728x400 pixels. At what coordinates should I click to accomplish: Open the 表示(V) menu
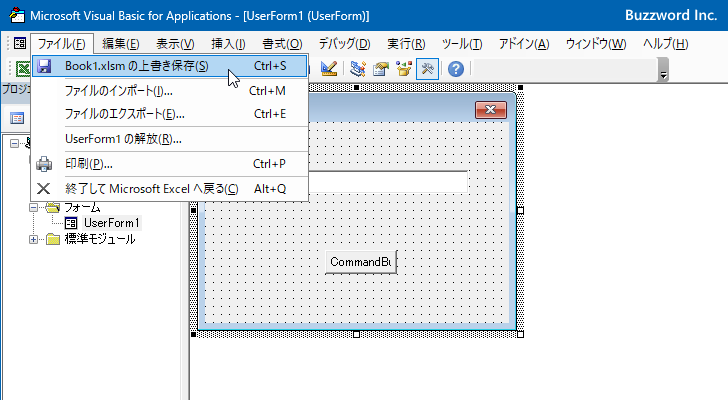coord(175,44)
